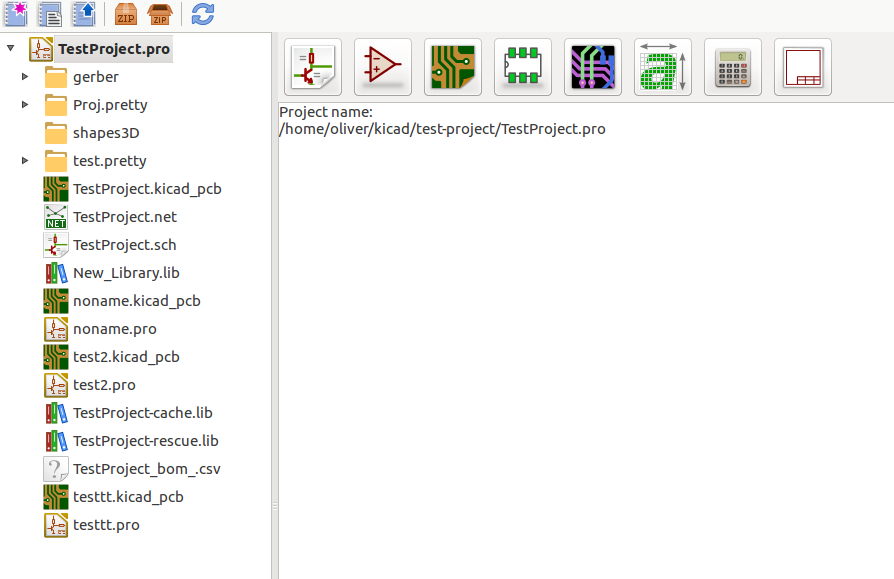Open the PCB calculator button

click(733, 67)
